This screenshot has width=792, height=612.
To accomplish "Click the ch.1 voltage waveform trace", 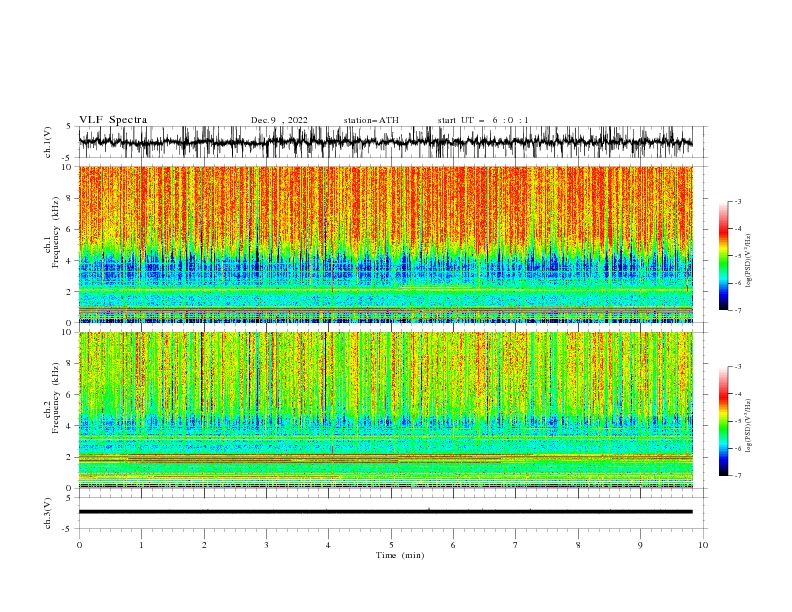I will [385, 142].
